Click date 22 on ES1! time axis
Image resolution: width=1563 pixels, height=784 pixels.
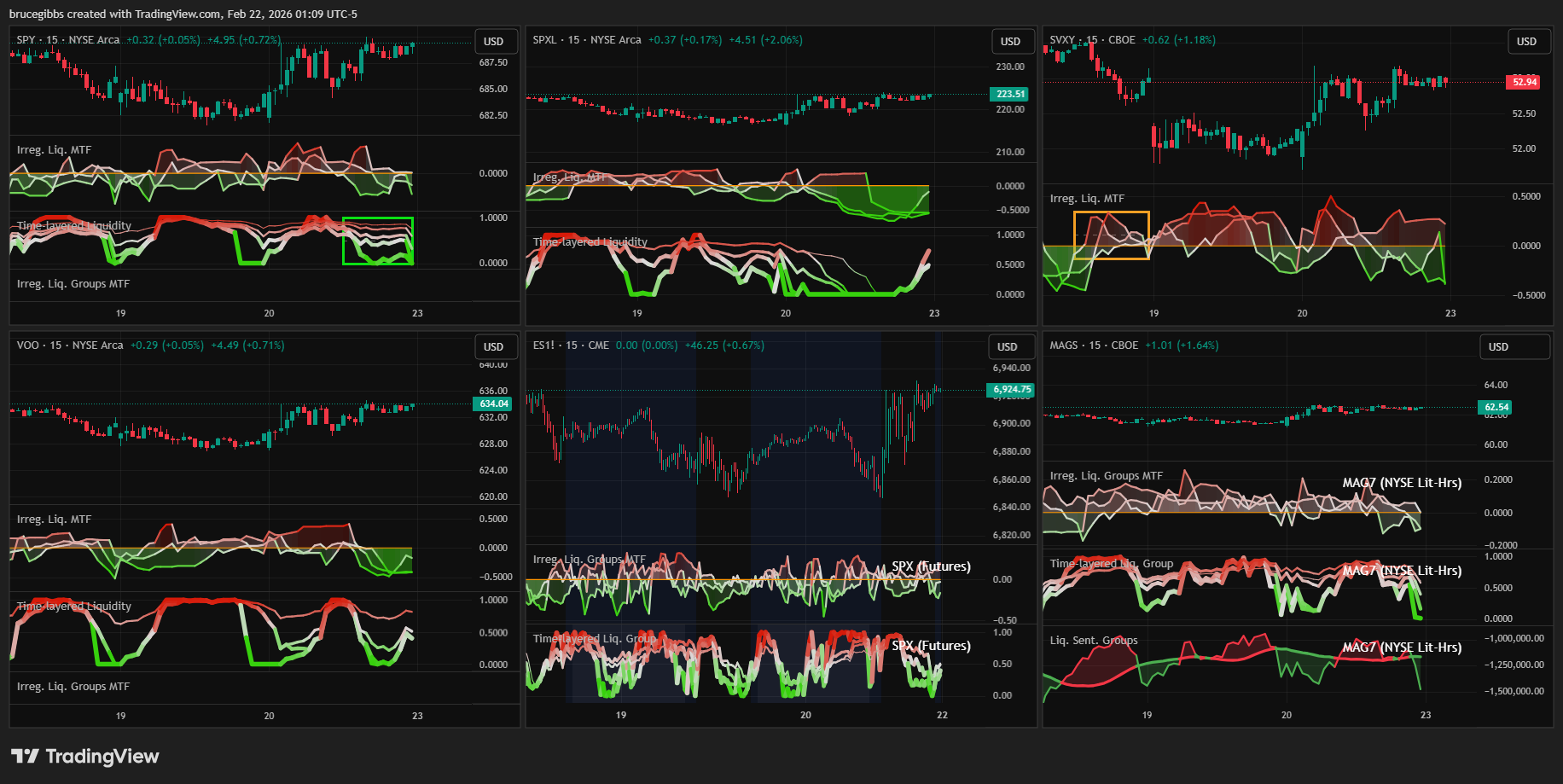point(942,715)
